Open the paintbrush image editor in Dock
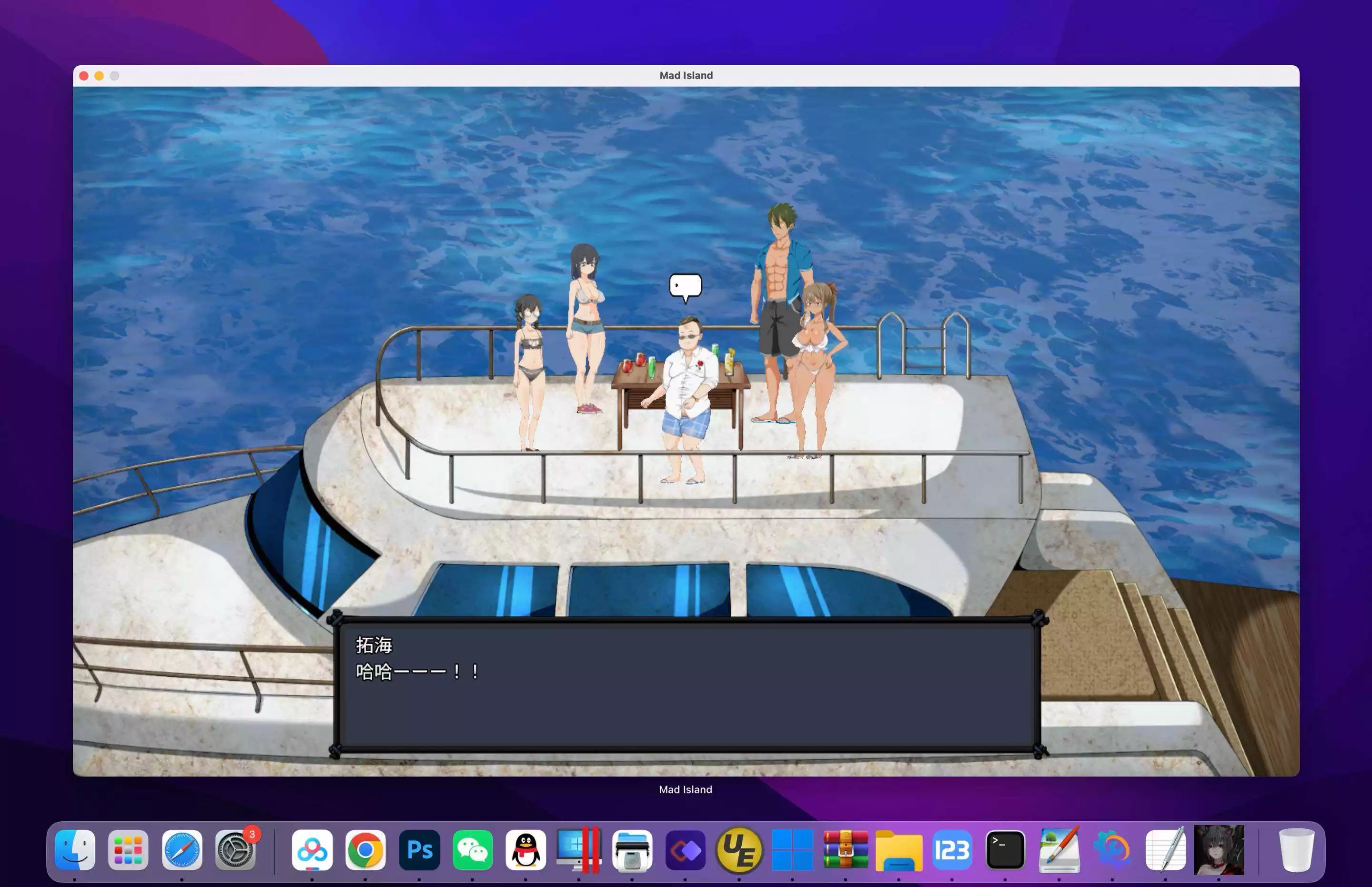This screenshot has height=887, width=1372. point(1059,850)
